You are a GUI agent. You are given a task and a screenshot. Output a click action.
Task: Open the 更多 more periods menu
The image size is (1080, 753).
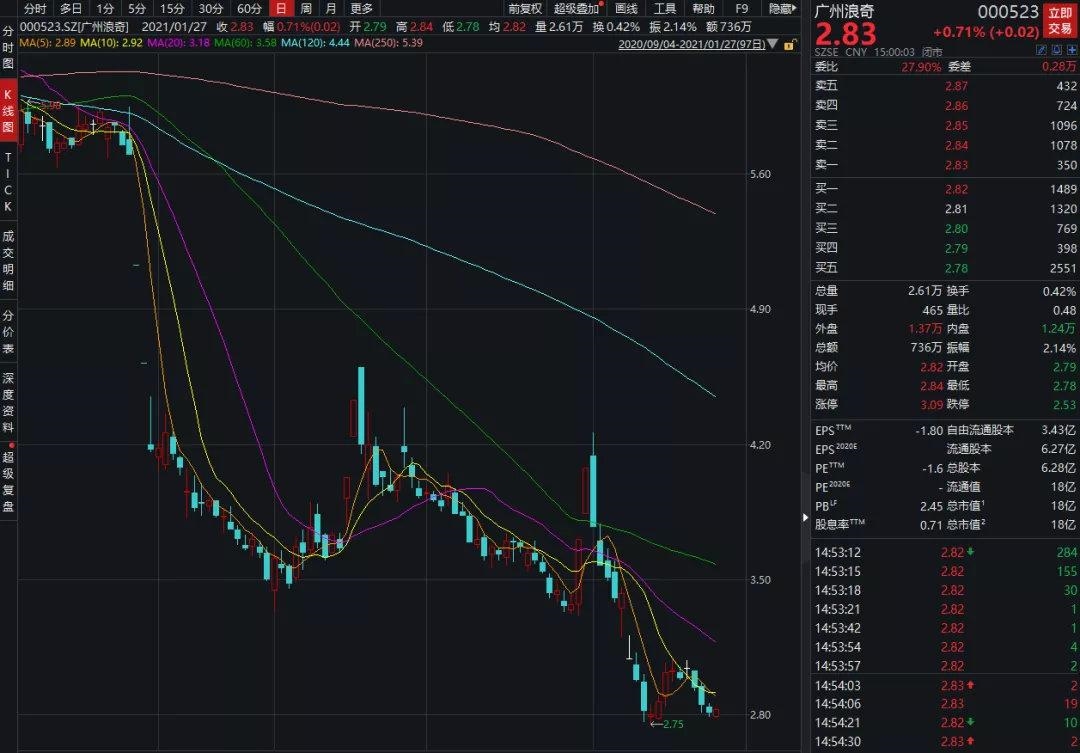pos(361,9)
